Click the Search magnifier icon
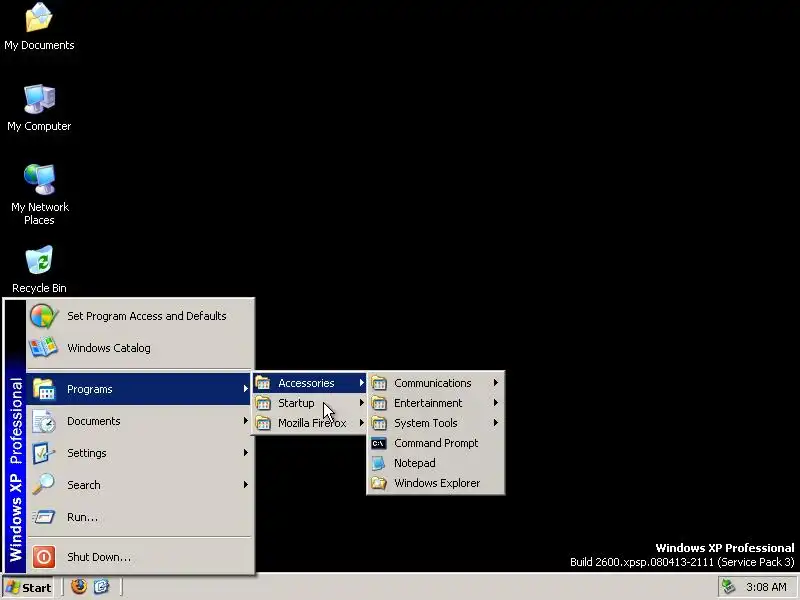The image size is (800, 600). [x=44, y=485]
